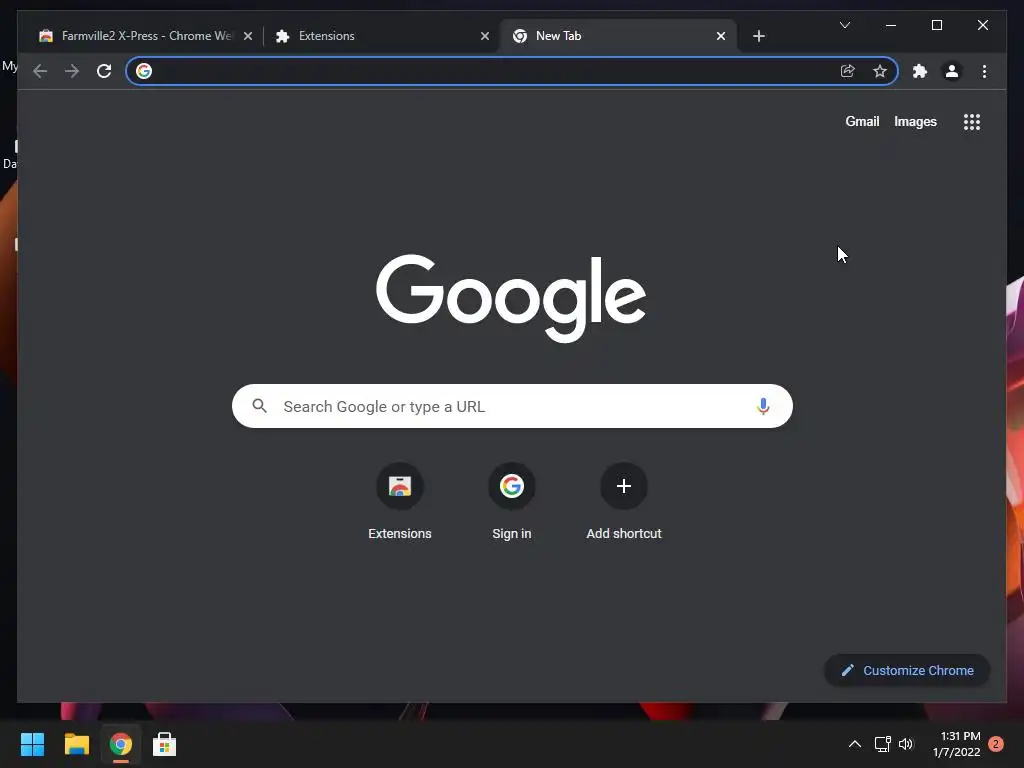The image size is (1024, 768).
Task: Open the Google apps grid
Action: pos(972,122)
